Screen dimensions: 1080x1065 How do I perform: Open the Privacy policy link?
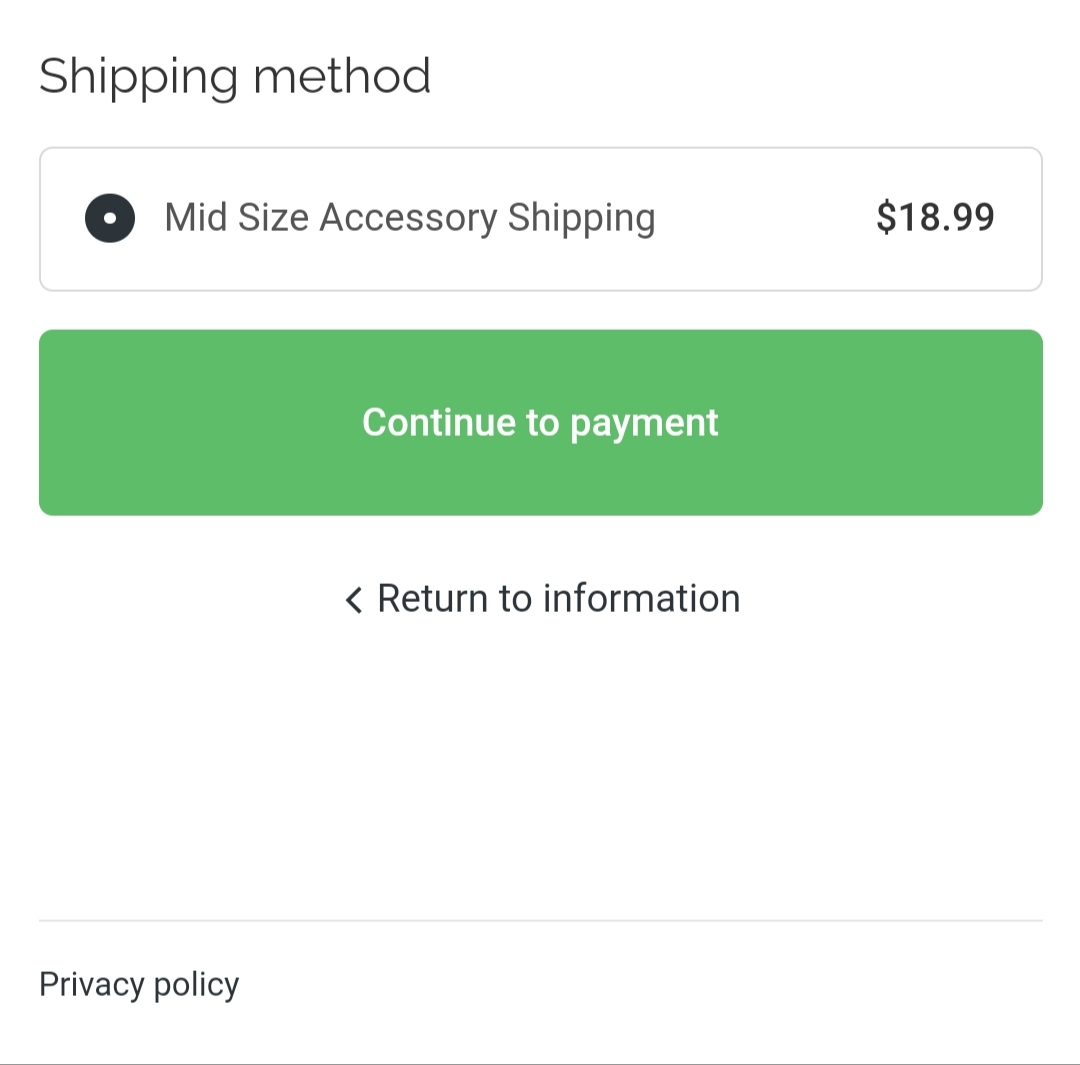point(139,984)
